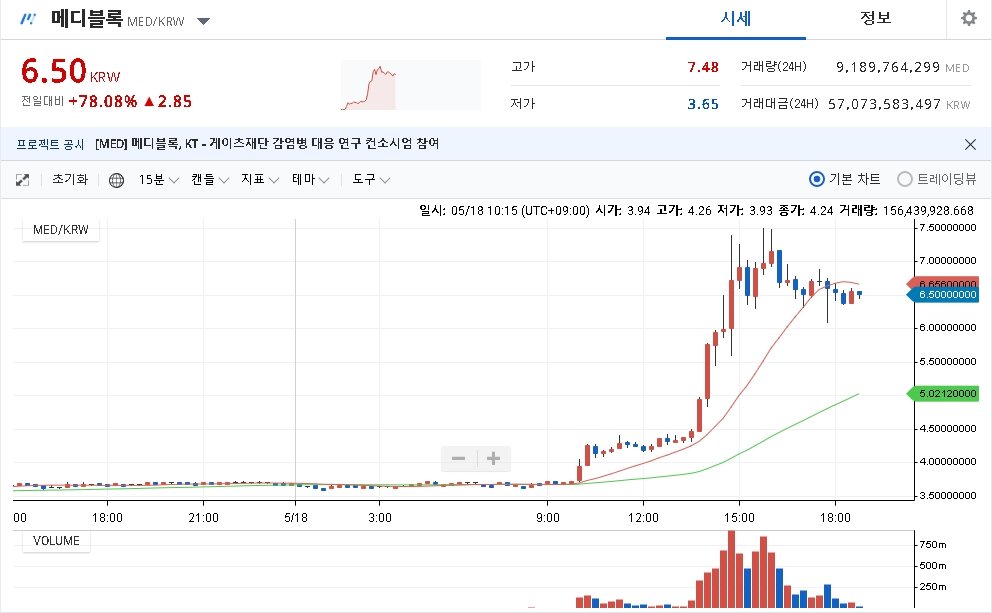The image size is (992, 613).
Task: Click the ▲2.85 price change amount
Action: tap(168, 101)
